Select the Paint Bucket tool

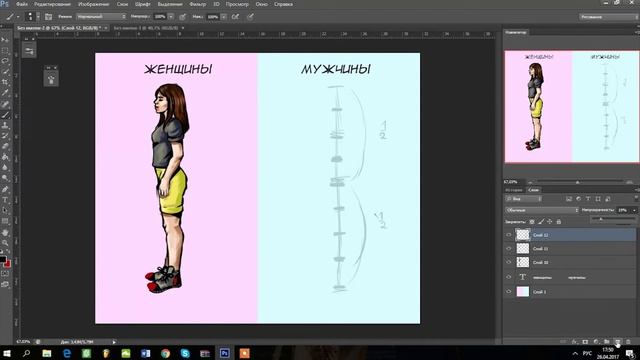point(5,157)
